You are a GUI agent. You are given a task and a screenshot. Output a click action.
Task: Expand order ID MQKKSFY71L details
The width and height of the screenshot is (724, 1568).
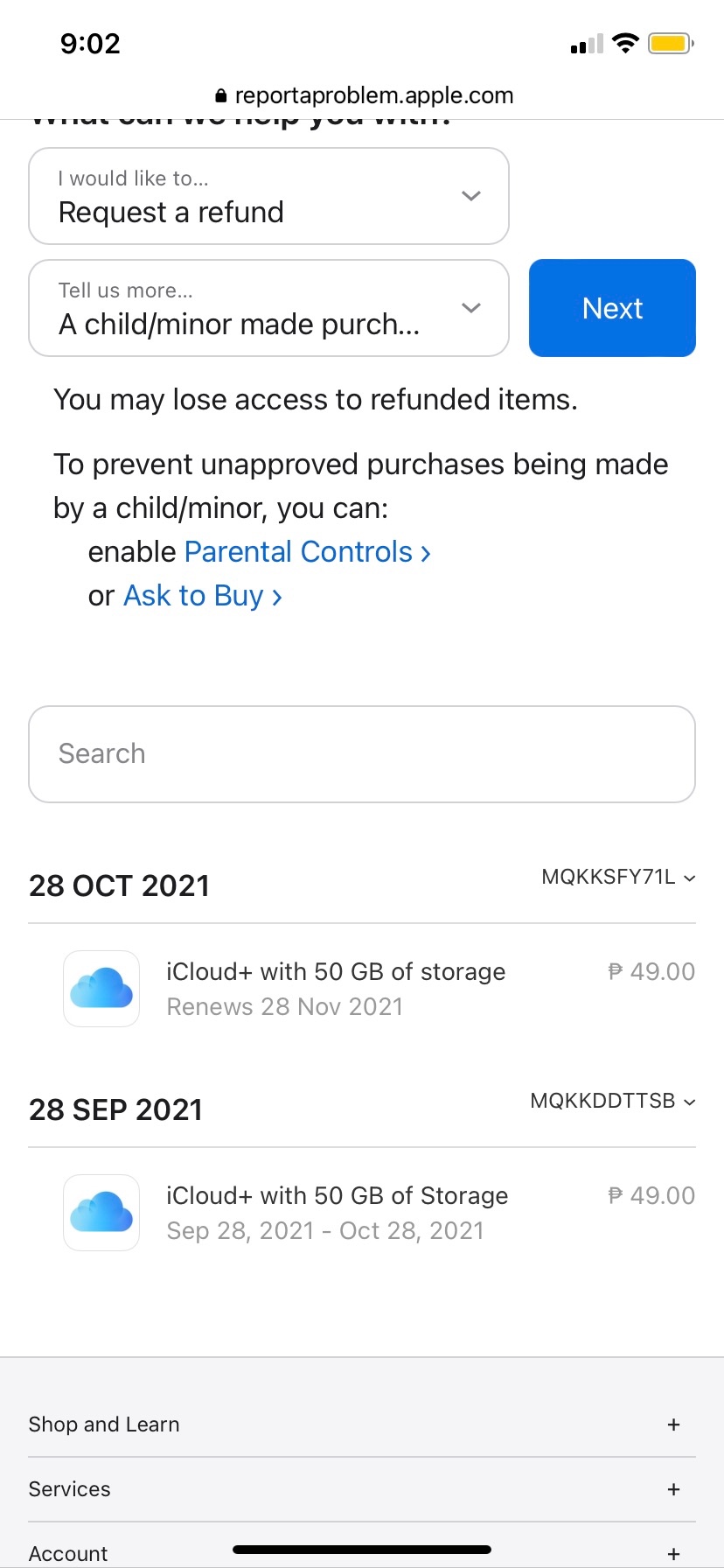pos(618,878)
